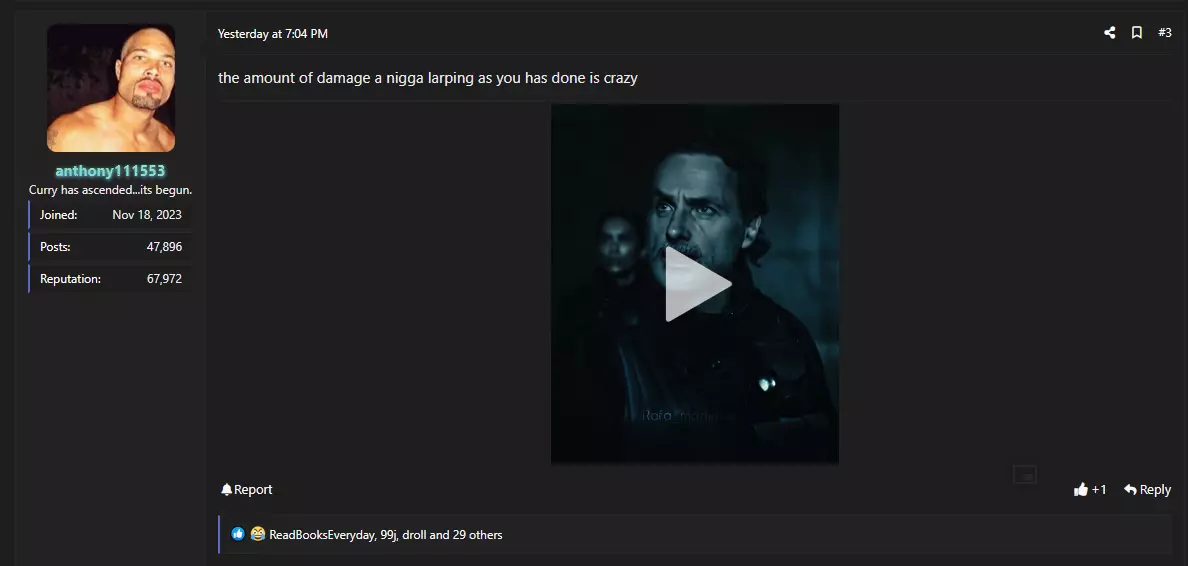Open droll's profile from reactions list

pyautogui.click(x=414, y=535)
